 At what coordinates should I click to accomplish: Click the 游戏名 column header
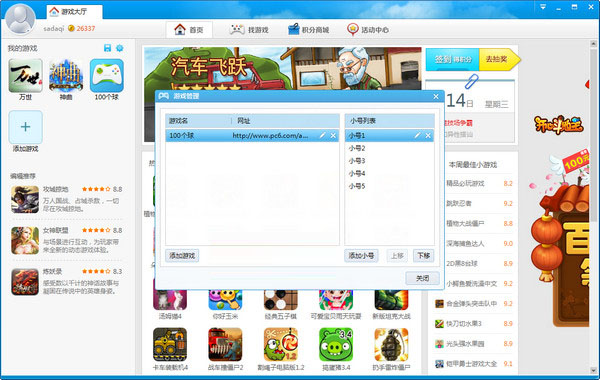[198, 121]
